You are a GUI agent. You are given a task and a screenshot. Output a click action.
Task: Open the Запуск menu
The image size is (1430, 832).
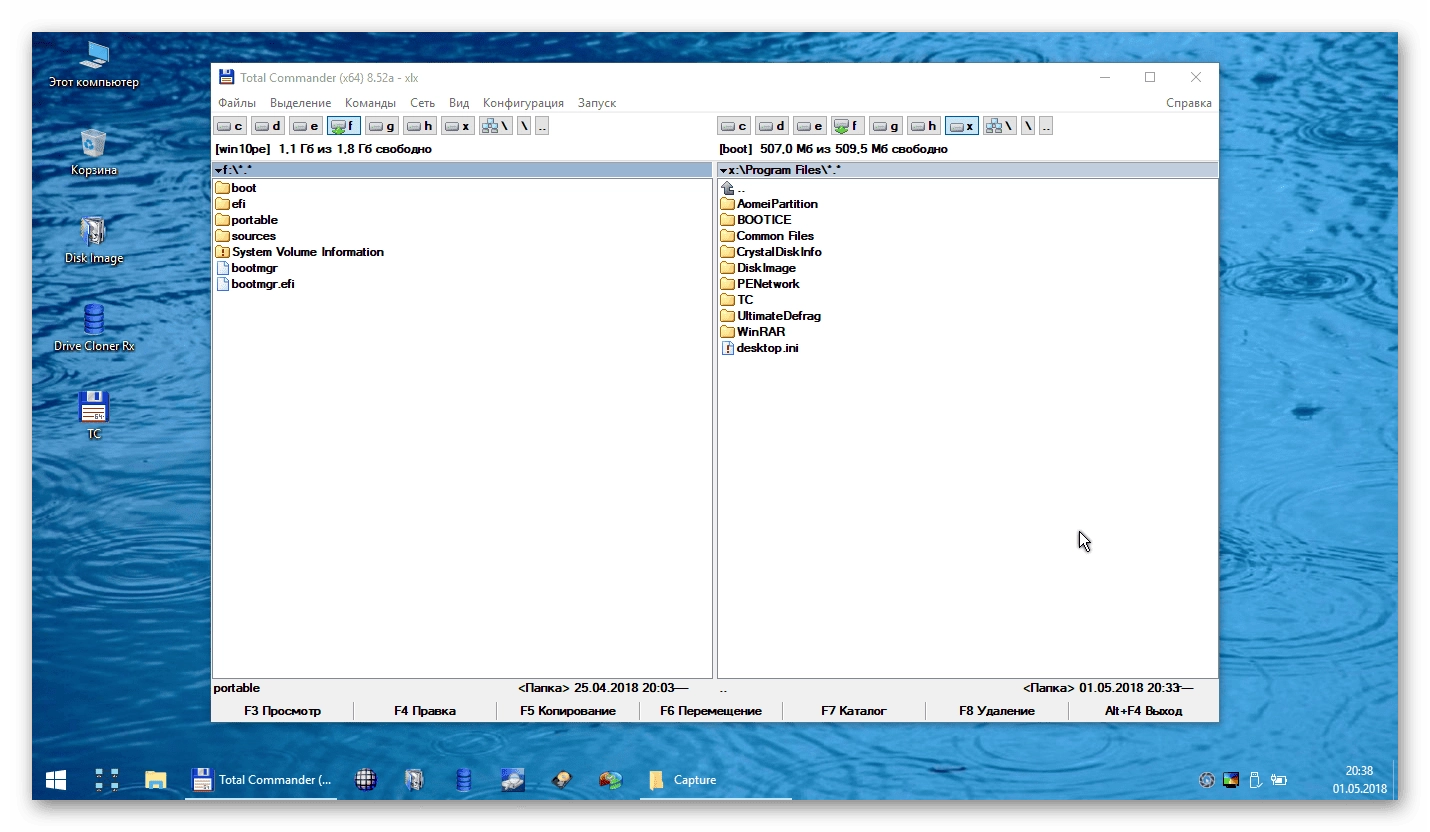point(597,103)
